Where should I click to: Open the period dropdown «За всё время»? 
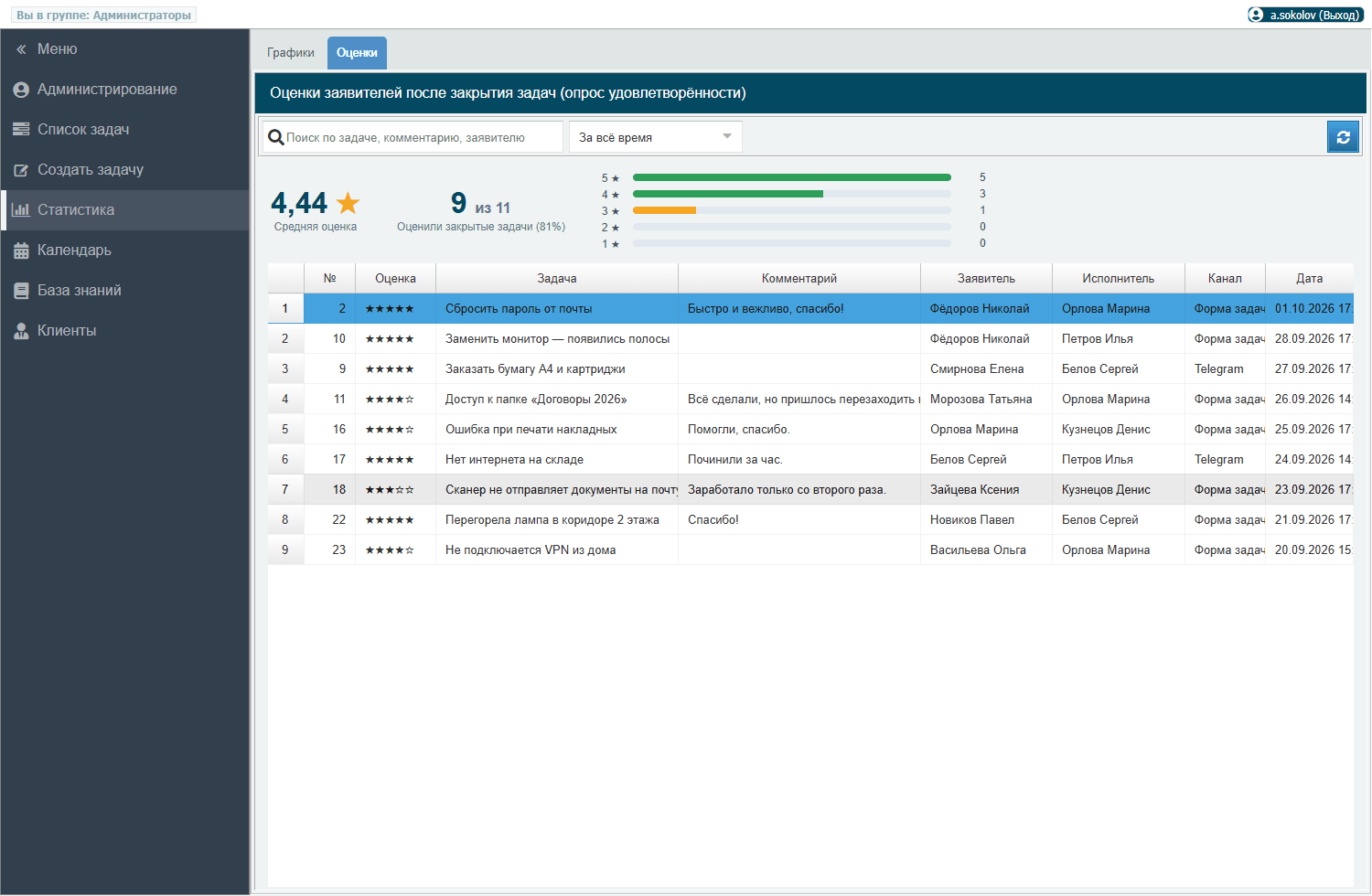tap(655, 137)
